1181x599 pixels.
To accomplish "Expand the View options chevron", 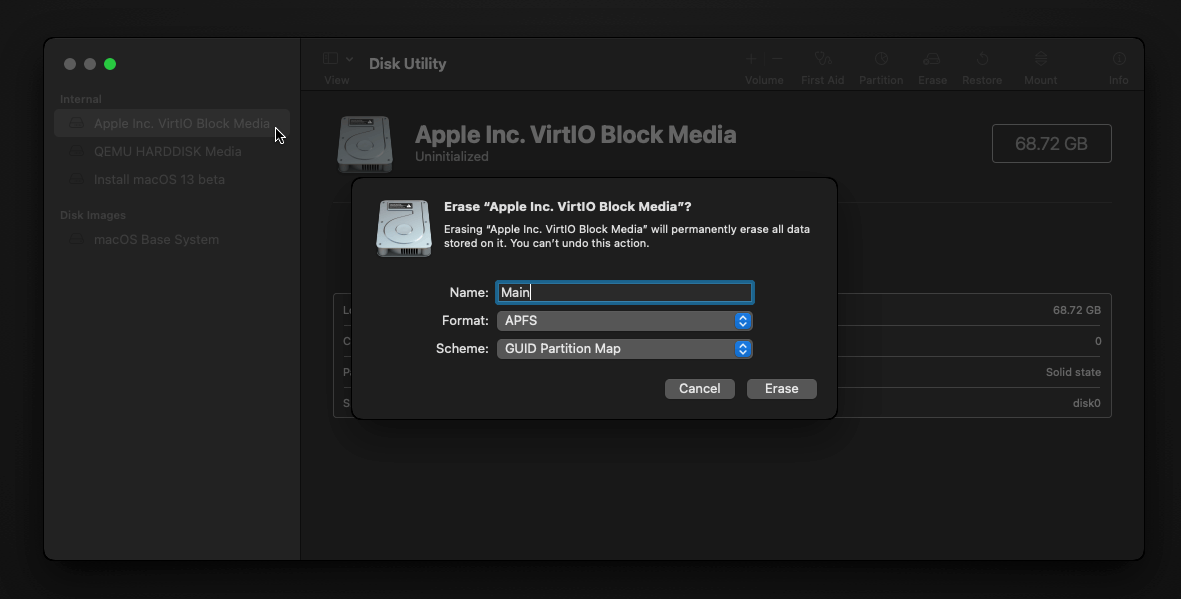I will coord(349,59).
